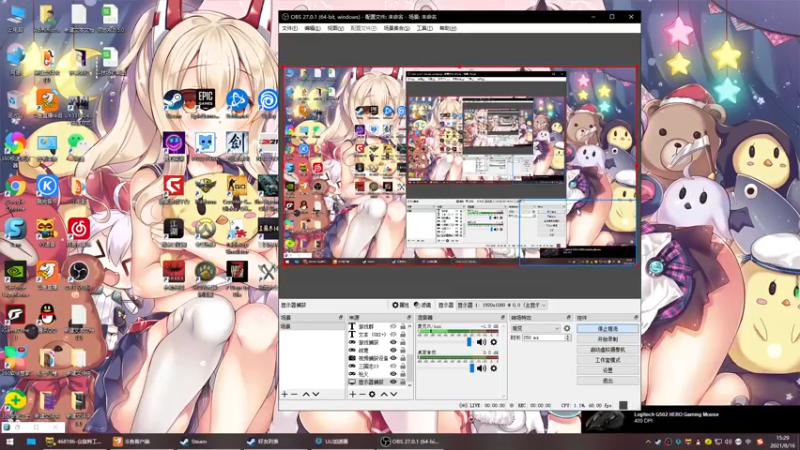Open the 编辑(E) menu
The image size is (800, 450).
coord(312,29)
